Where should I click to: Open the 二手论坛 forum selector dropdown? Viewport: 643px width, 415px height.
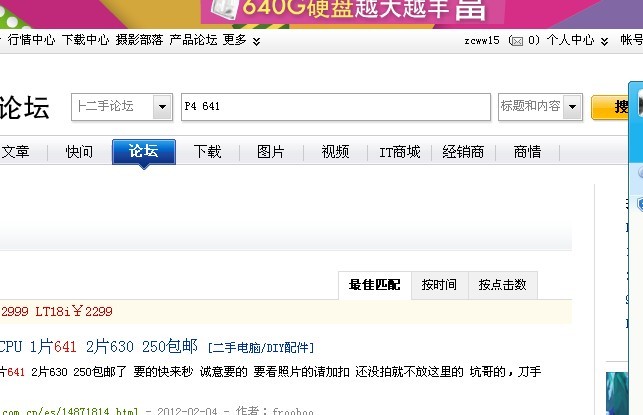click(162, 107)
